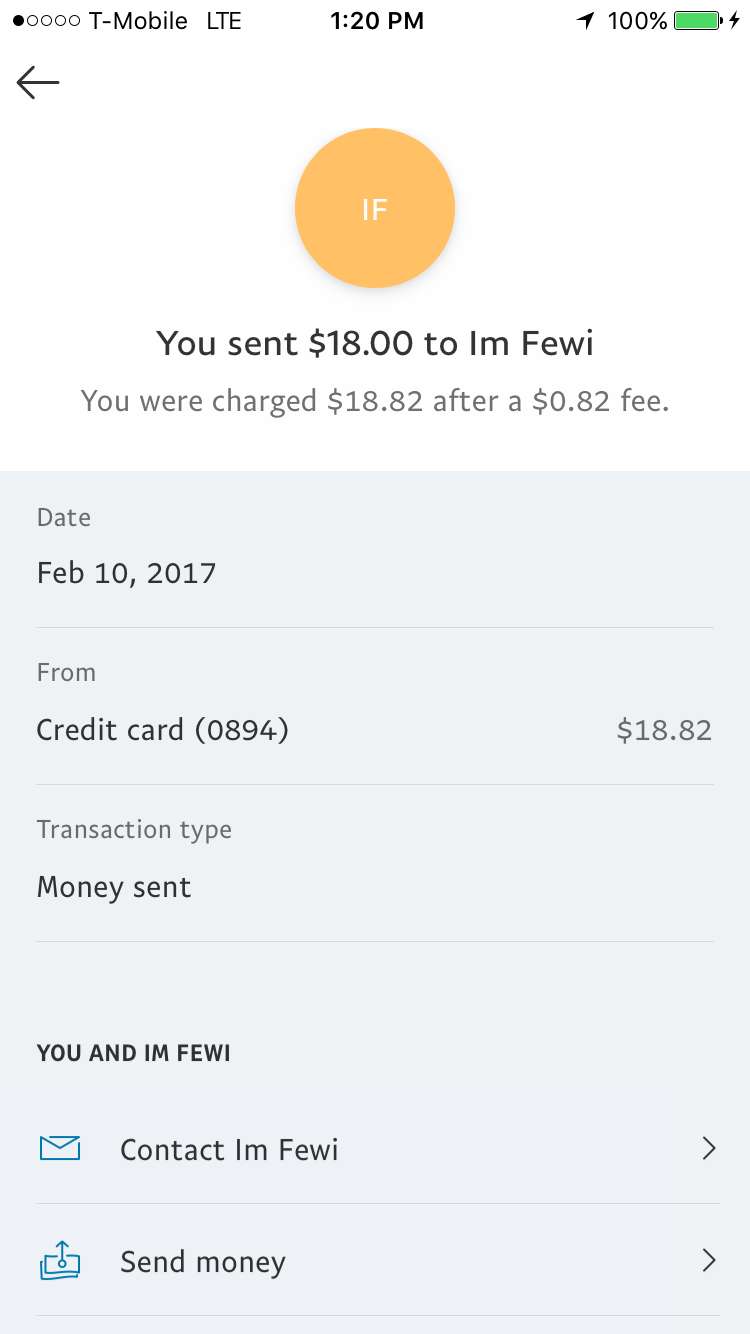Tap the 1:20 PM clock

[376, 20]
